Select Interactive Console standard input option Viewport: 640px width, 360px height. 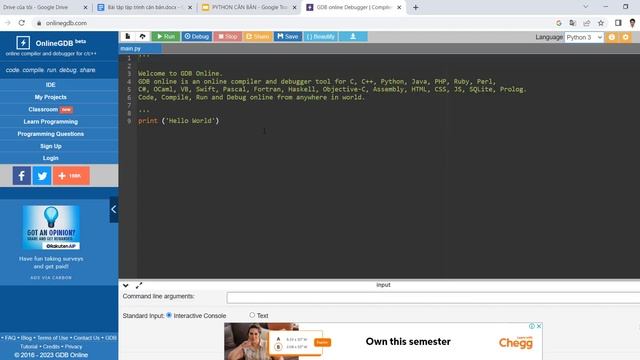coord(169,316)
